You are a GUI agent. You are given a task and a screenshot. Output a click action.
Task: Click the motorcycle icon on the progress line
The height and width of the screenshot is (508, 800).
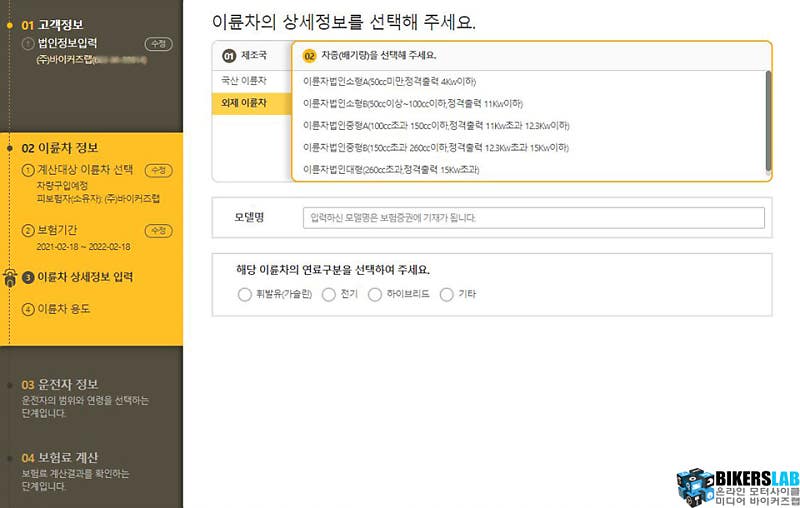click(x=9, y=278)
